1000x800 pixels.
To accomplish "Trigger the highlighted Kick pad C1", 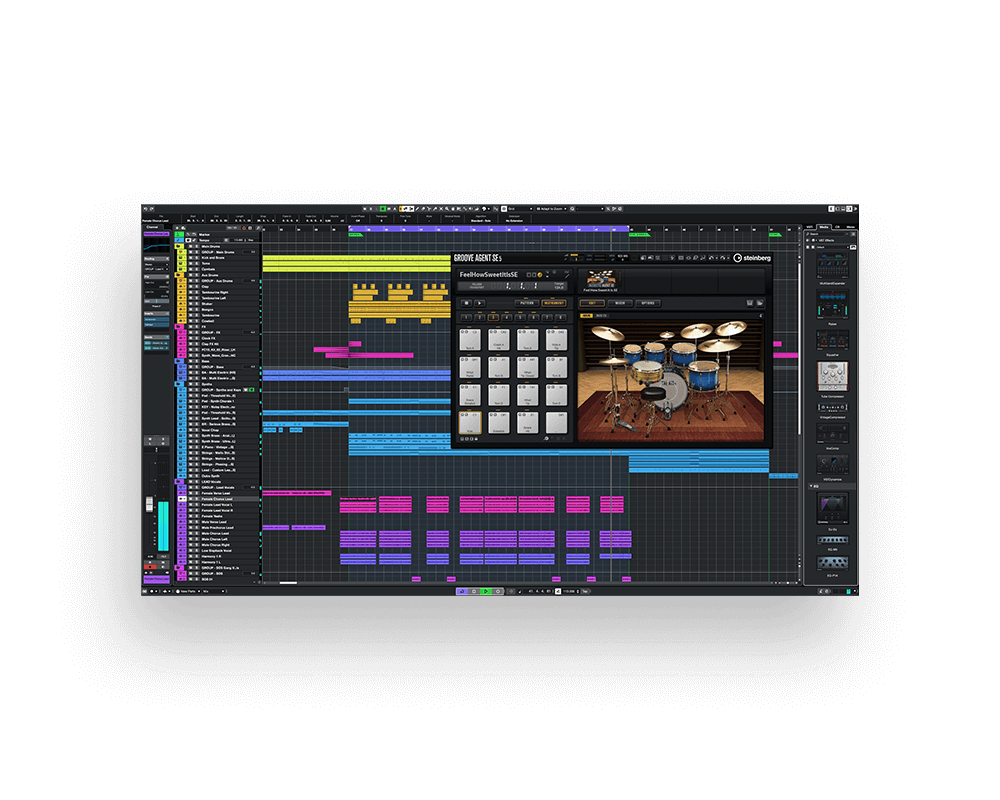I will point(470,423).
